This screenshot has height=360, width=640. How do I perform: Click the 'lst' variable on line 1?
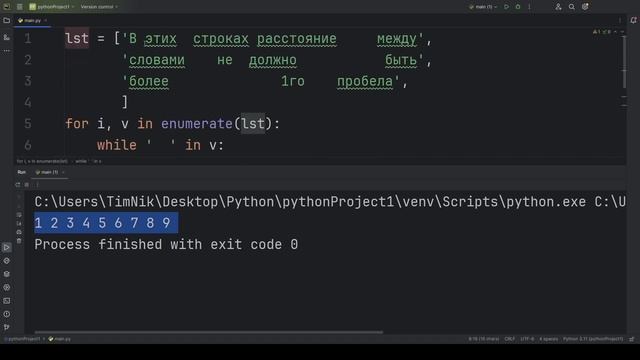77,39
